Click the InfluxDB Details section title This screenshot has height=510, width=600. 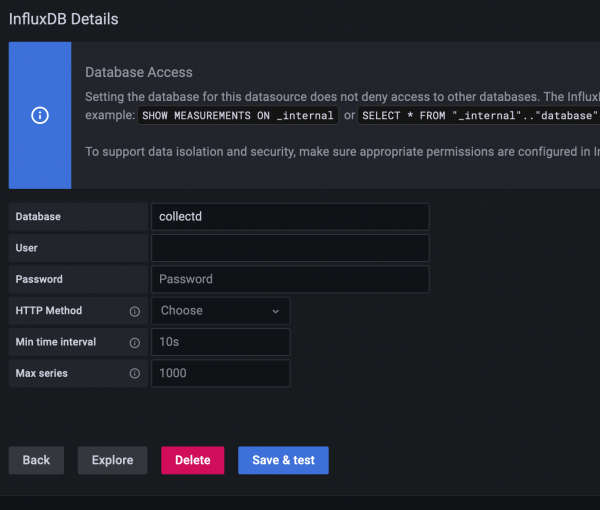click(x=63, y=19)
